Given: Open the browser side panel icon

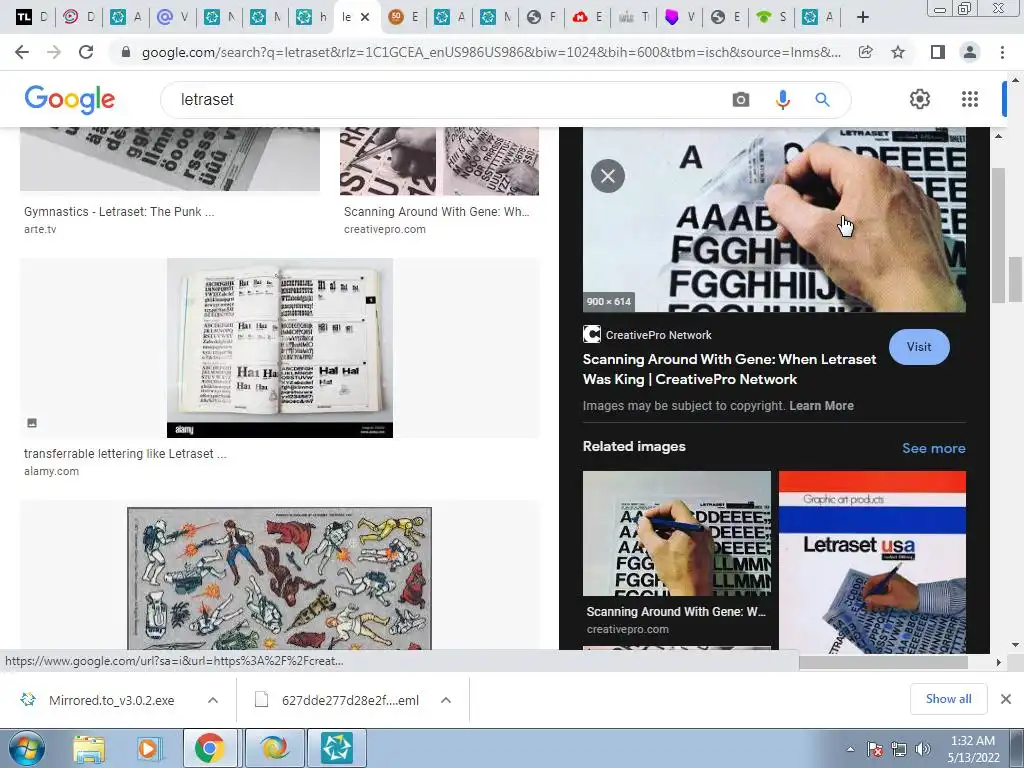Looking at the screenshot, I should coord(938,52).
